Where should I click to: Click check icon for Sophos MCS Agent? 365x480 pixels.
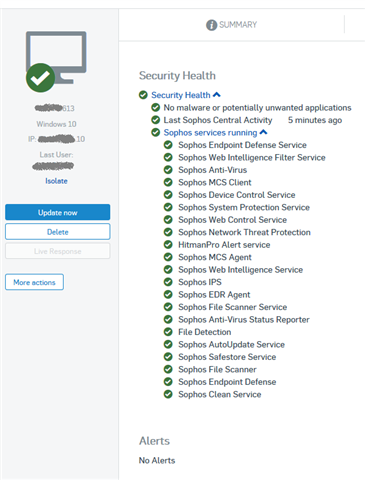tap(168, 257)
